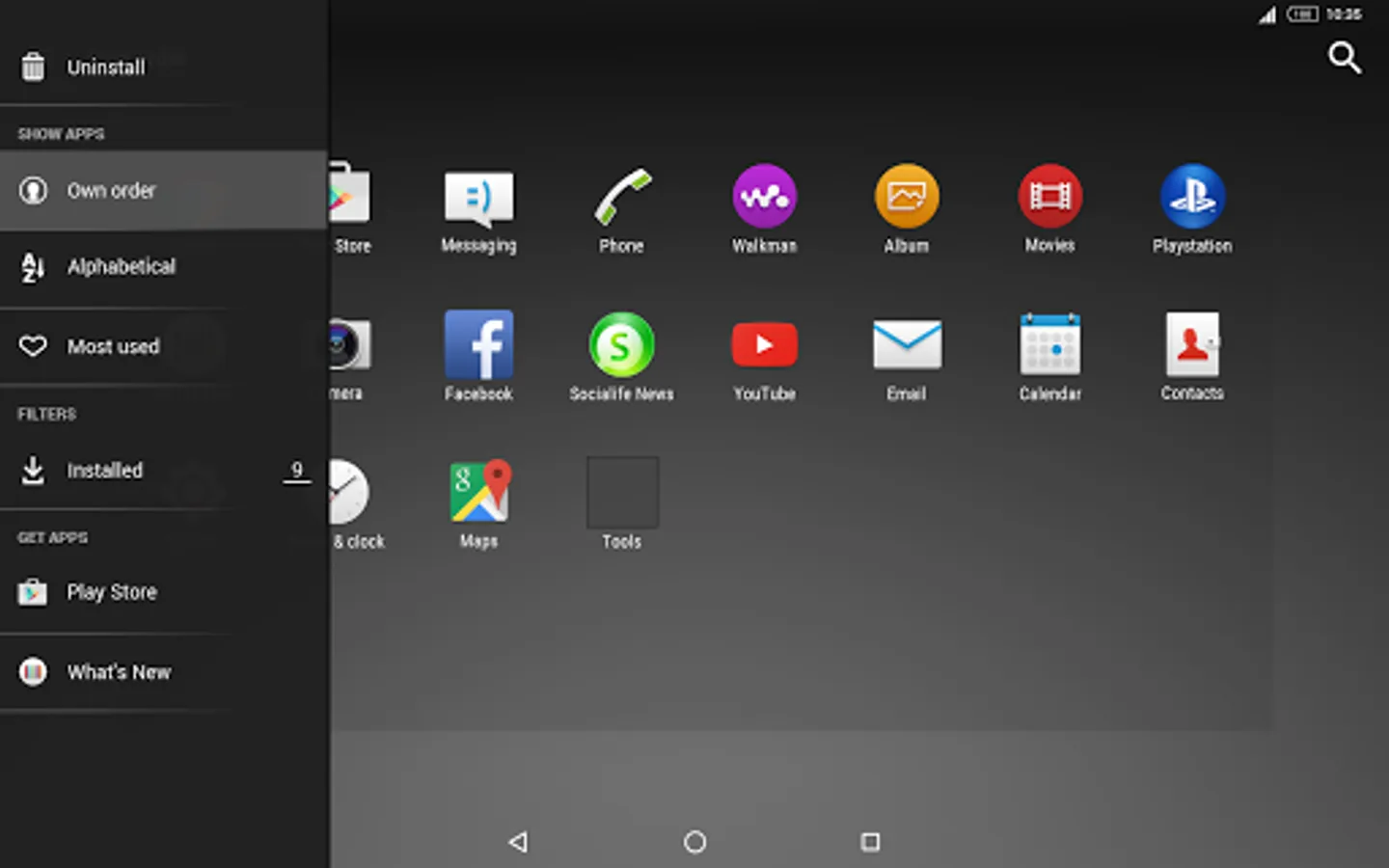Viewport: 1389px width, 868px height.
Task: Open the partially hidden Play Store app icon
Action: click(x=349, y=210)
